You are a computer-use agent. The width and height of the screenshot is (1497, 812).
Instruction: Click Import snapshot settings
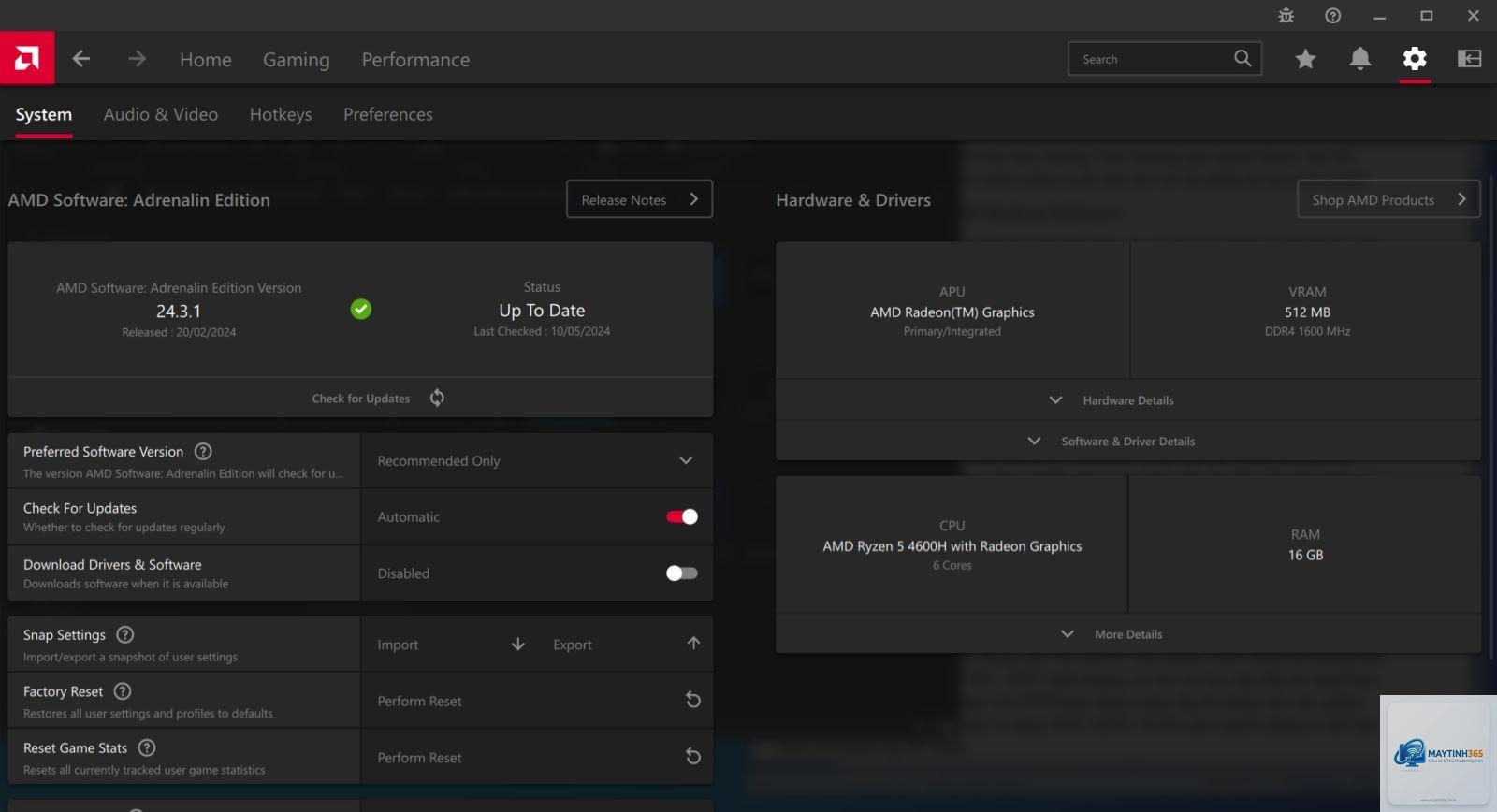(398, 645)
